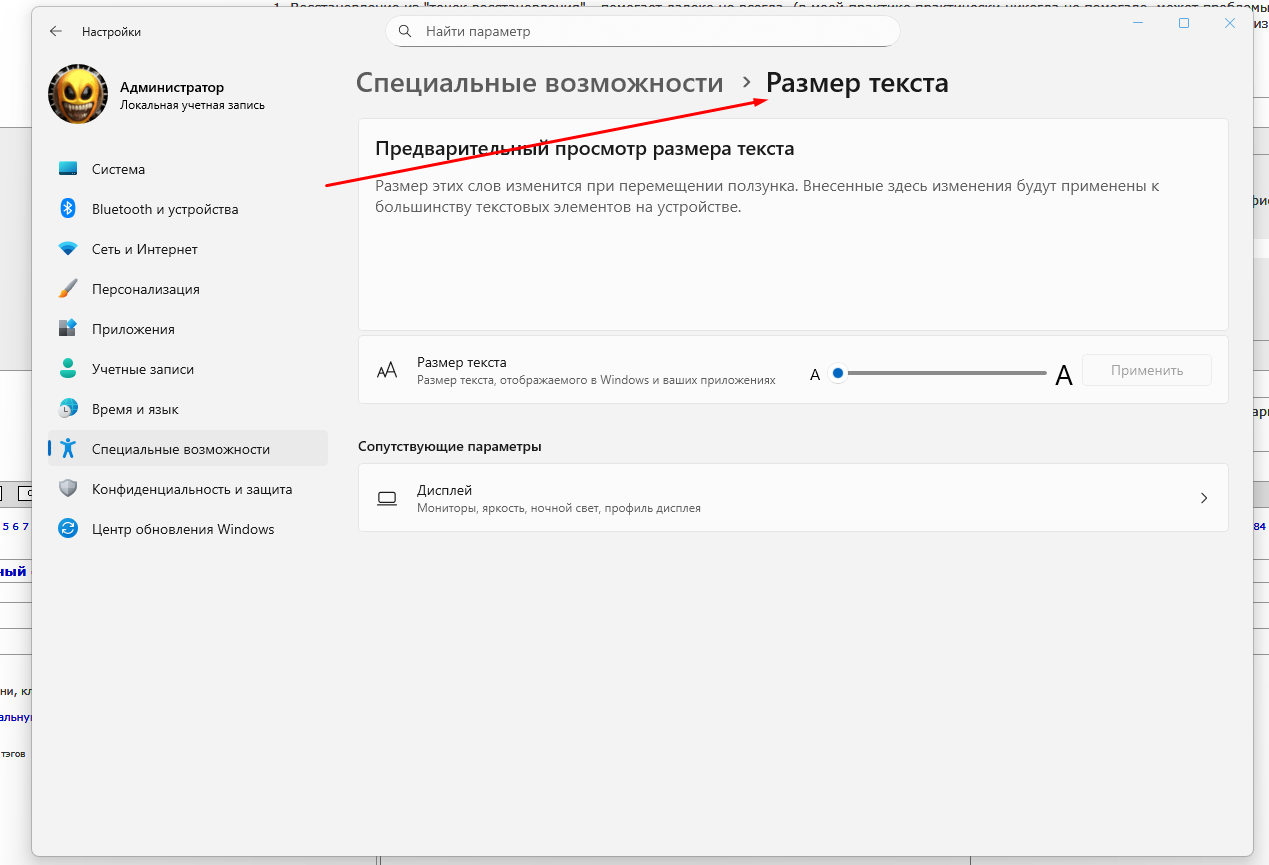Expand the Дисплей chevron arrow
This screenshot has width=1269, height=865.
1203,498
